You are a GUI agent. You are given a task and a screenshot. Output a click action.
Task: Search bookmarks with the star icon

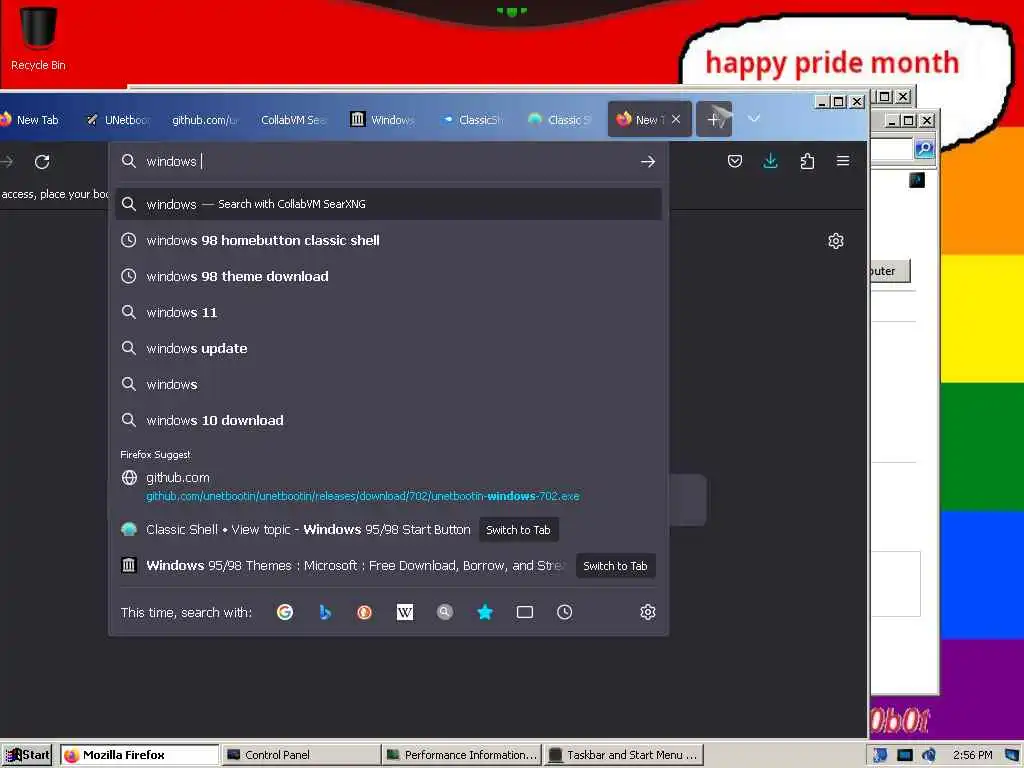pyautogui.click(x=485, y=612)
